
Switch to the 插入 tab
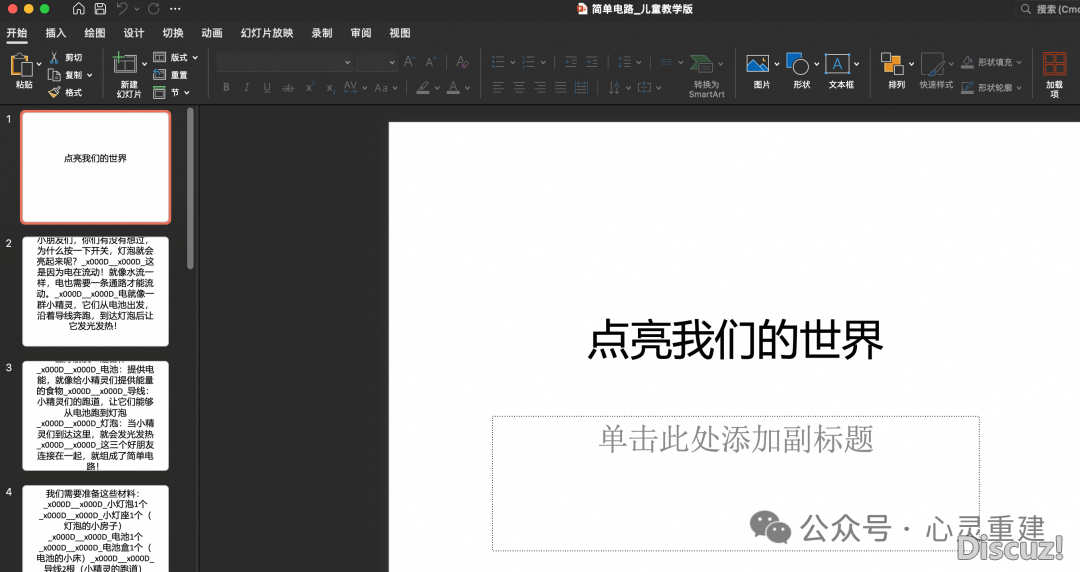point(56,33)
